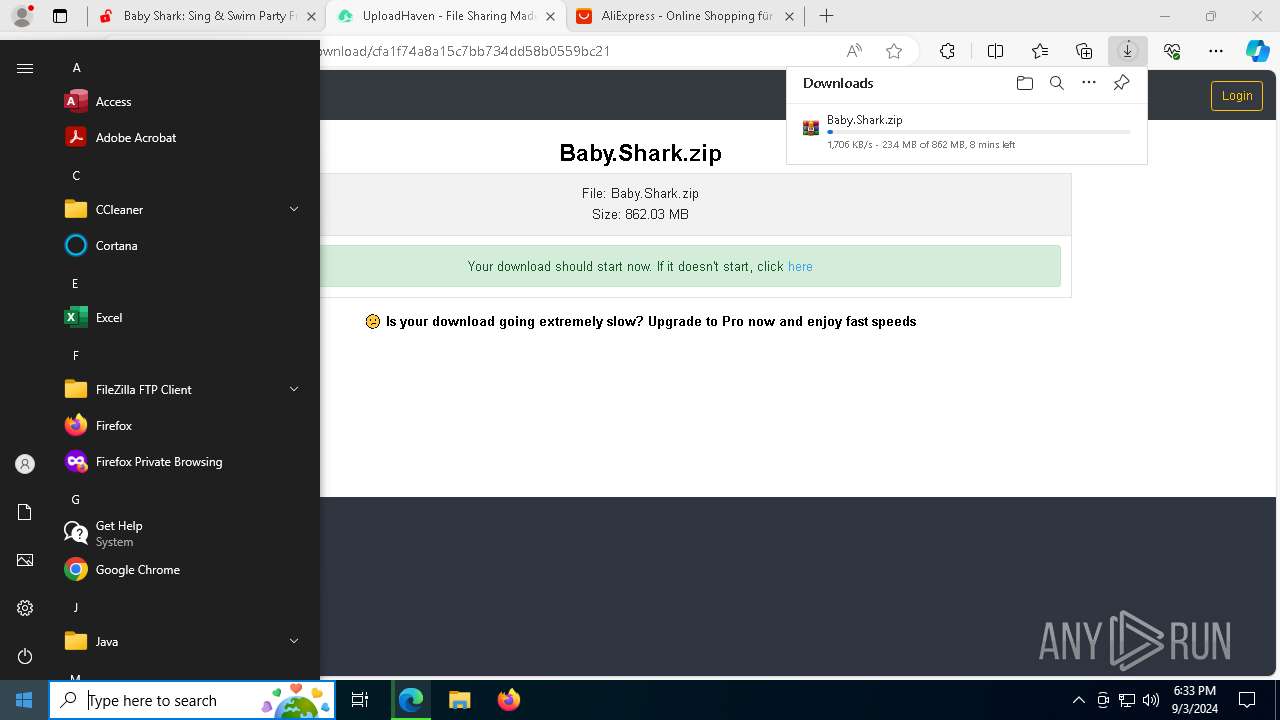Click the address bar URL

pyautogui.click(x=466, y=51)
